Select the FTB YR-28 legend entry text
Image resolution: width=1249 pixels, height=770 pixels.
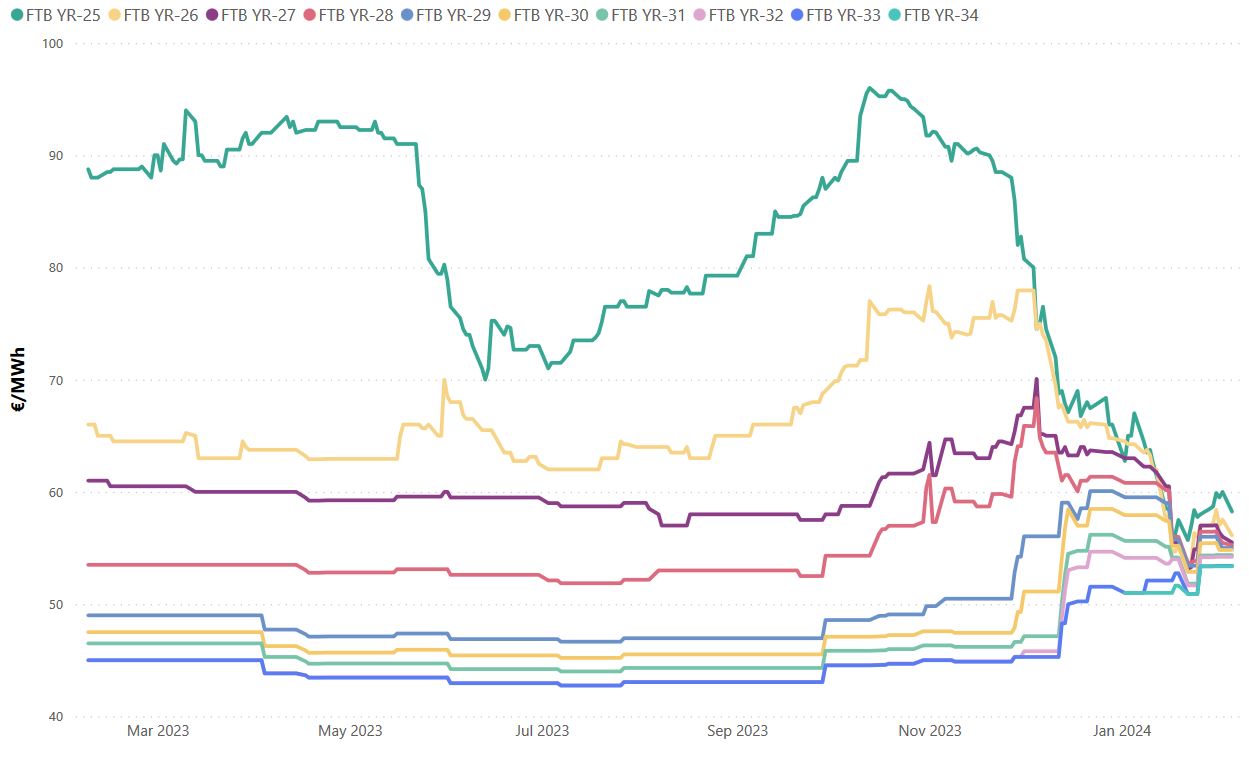pos(357,16)
